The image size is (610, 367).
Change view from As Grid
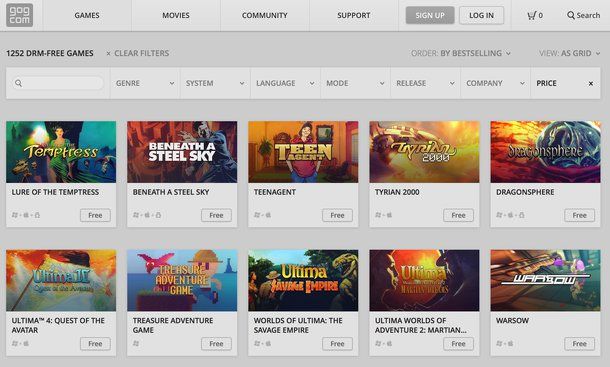point(570,53)
